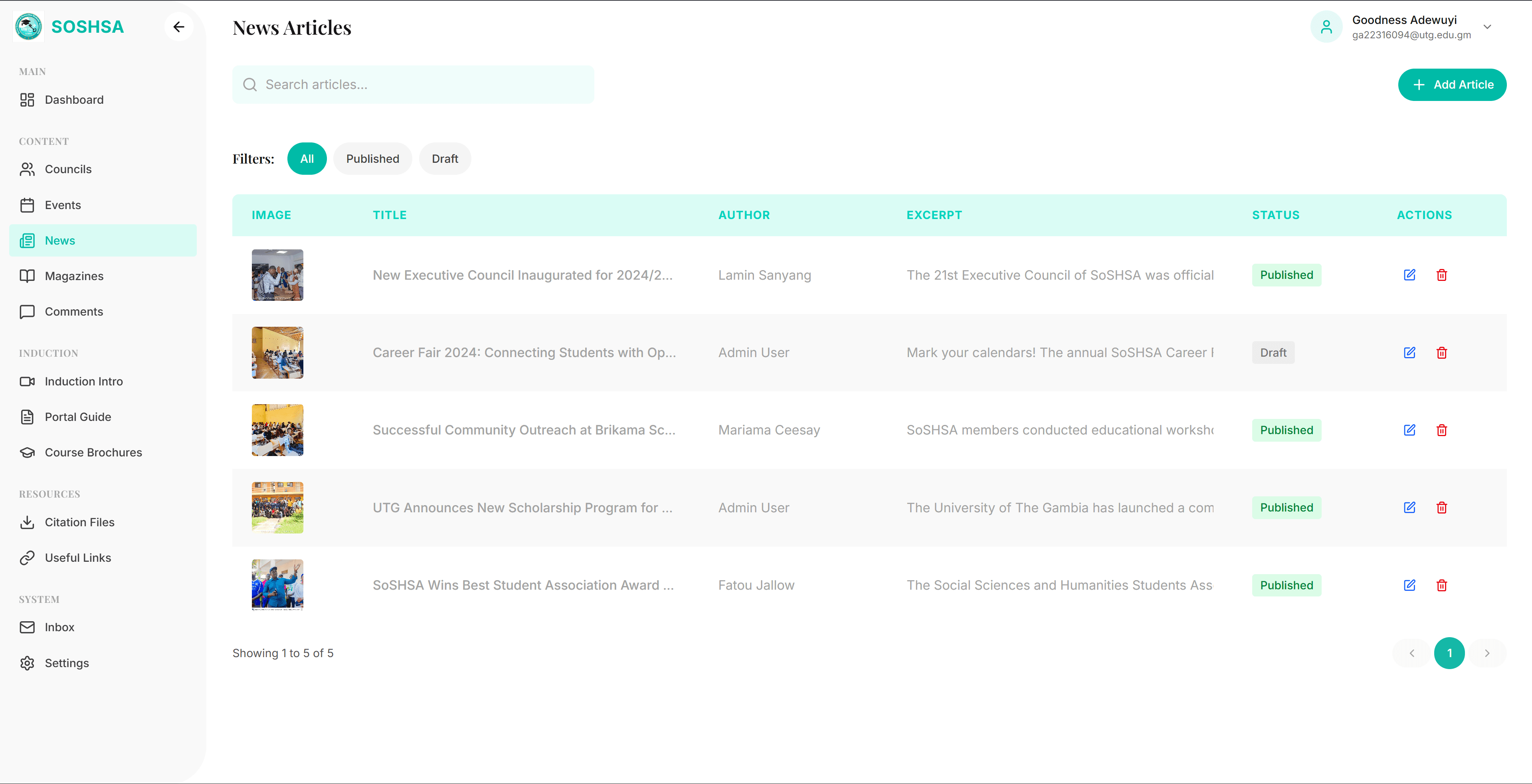Select the All filter pill
1532x784 pixels.
[x=307, y=159]
